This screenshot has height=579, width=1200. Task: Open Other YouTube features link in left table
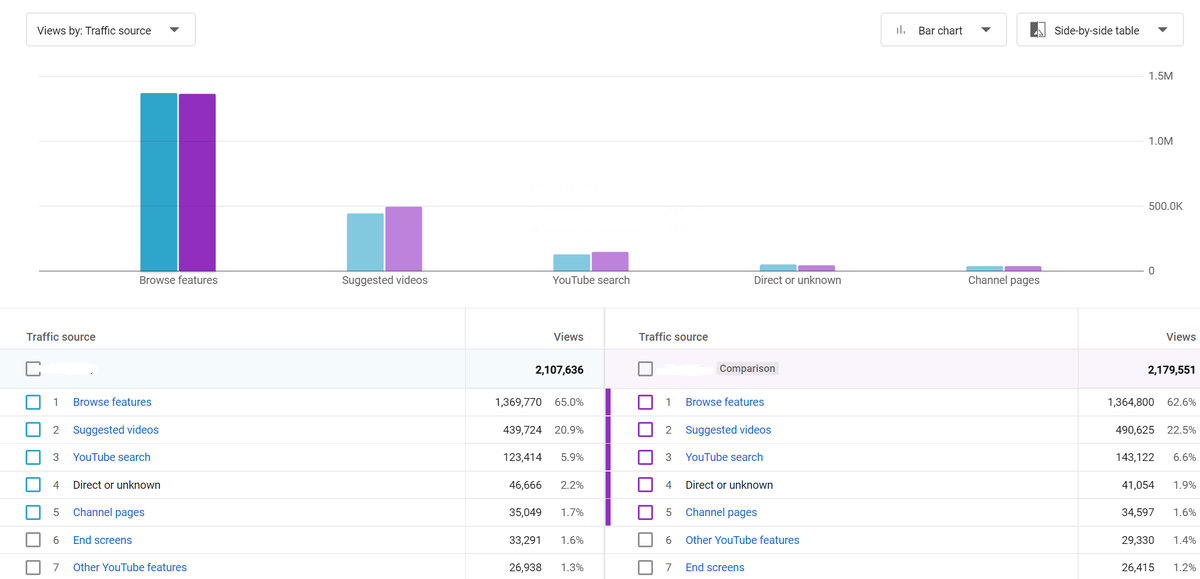coord(130,567)
